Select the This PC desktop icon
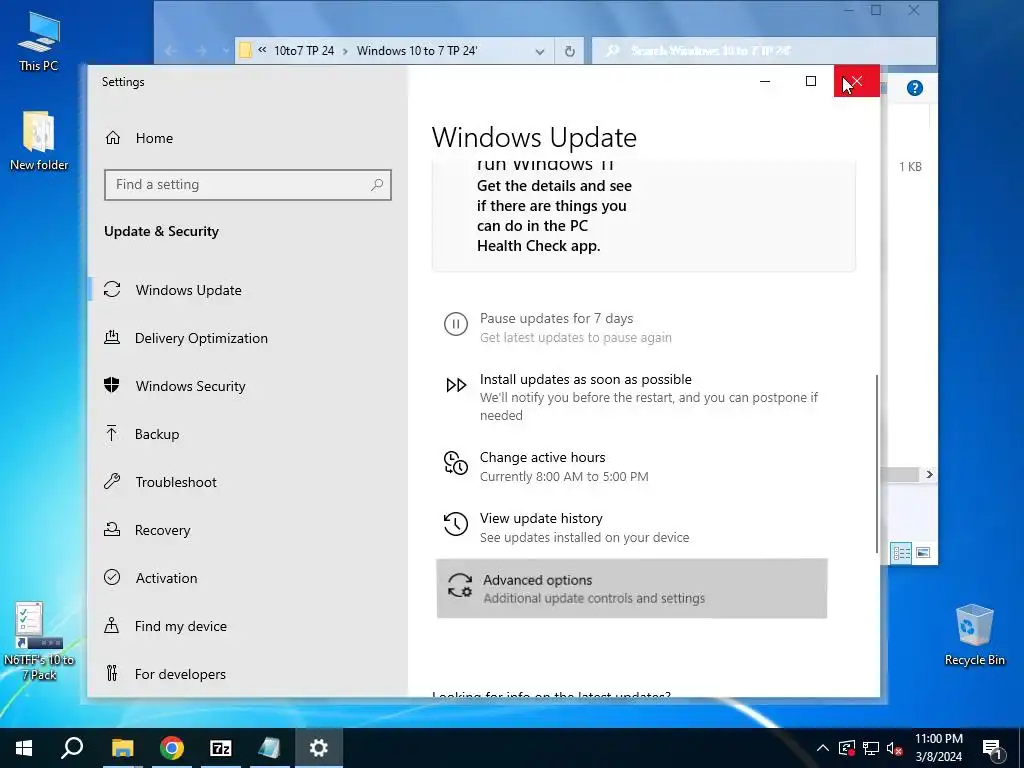This screenshot has height=768, width=1024. [39, 42]
